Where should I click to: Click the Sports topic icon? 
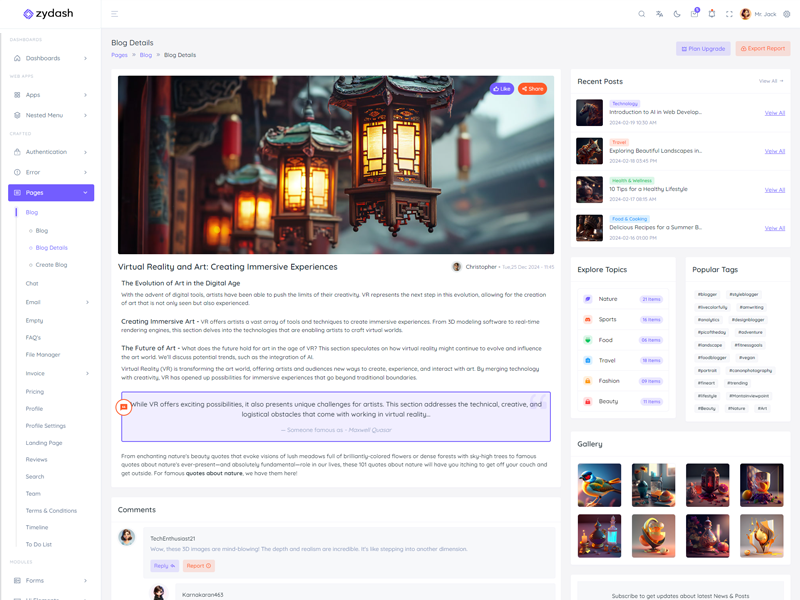point(588,319)
